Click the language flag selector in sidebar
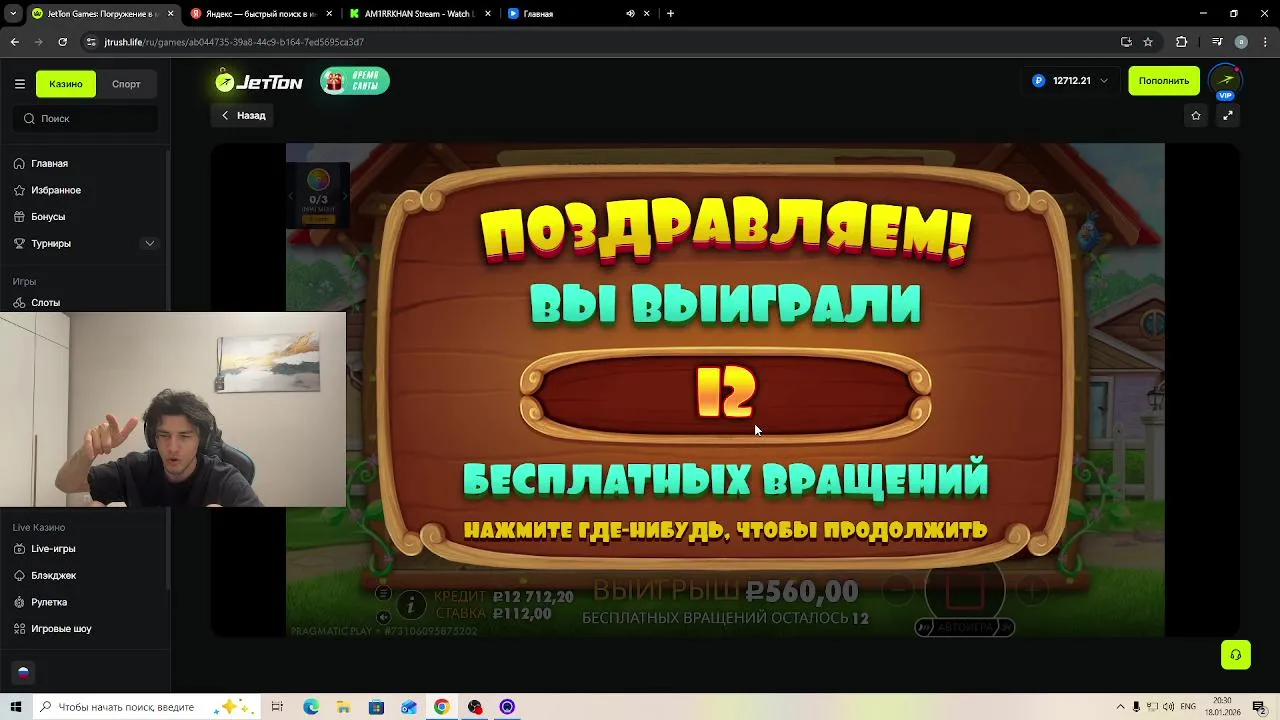This screenshot has height=720, width=1280. coord(23,673)
